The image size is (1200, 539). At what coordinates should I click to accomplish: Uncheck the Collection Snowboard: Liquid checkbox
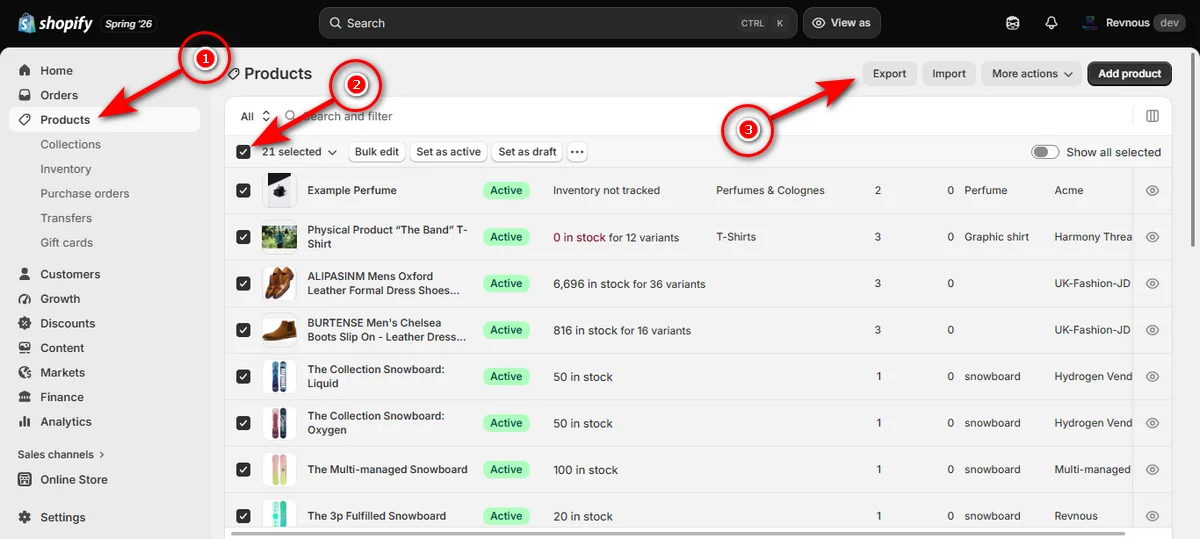tap(243, 376)
